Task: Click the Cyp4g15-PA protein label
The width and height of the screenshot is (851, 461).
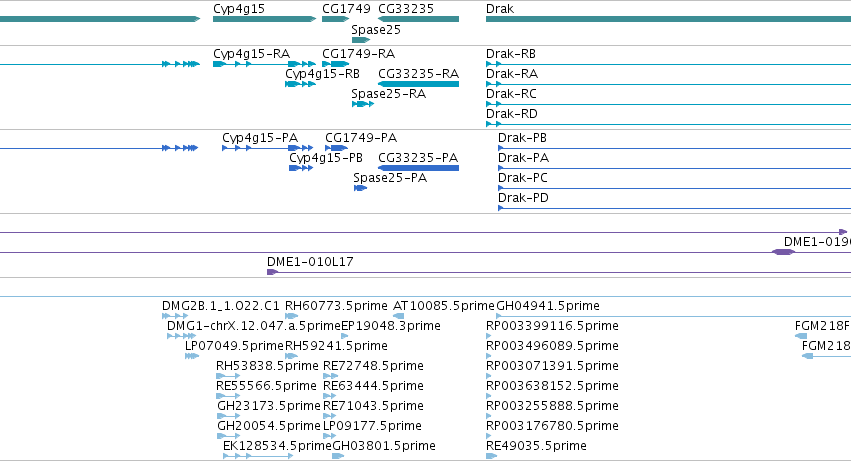Action: pyautogui.click(x=260, y=138)
